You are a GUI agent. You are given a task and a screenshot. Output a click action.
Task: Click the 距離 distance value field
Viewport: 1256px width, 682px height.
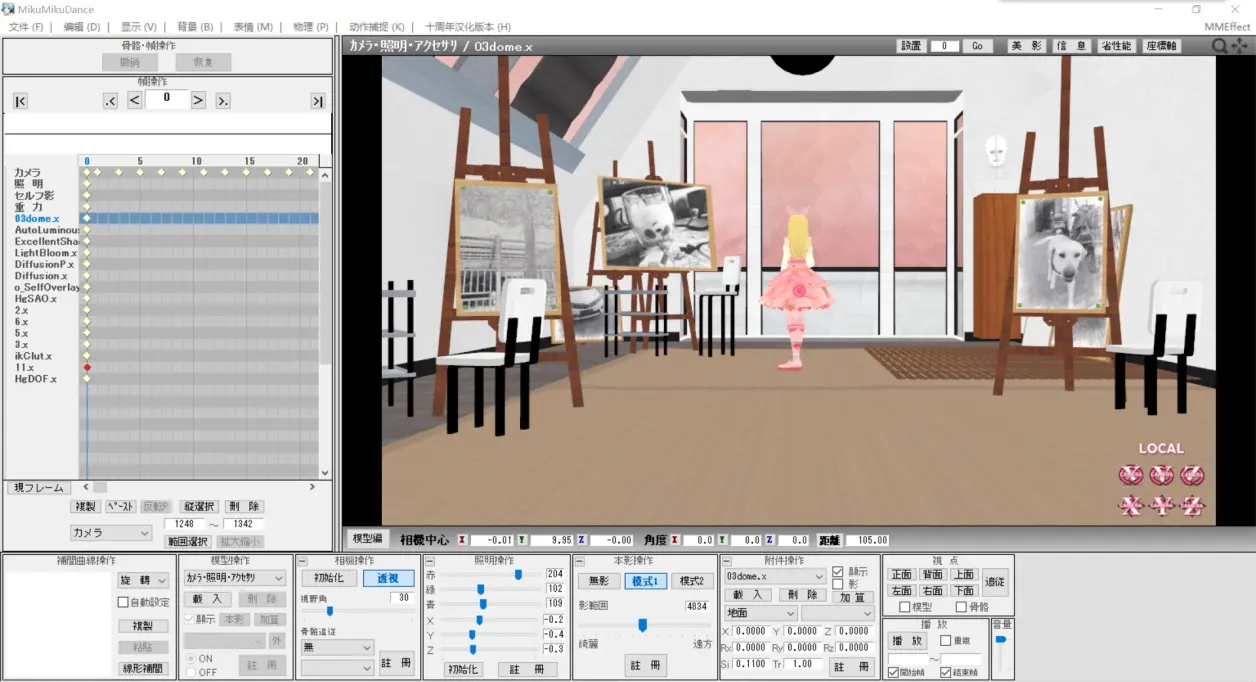click(x=866, y=540)
